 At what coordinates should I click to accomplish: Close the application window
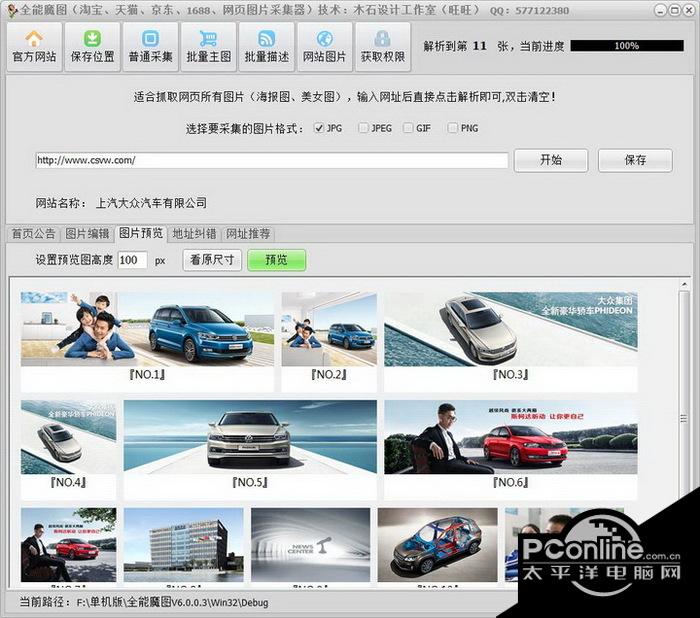coord(689,10)
